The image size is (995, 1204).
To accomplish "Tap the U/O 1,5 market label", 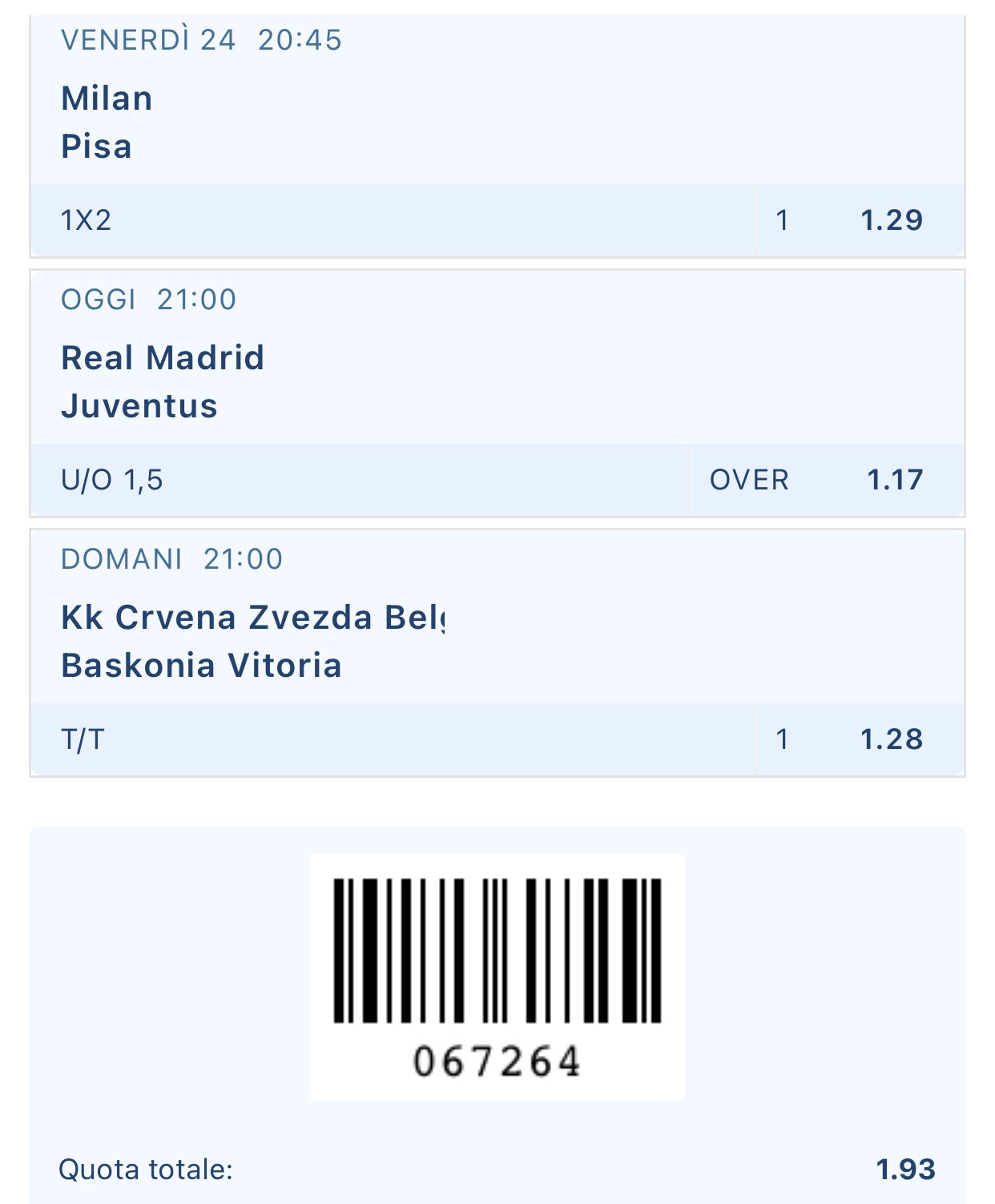I will point(111,480).
